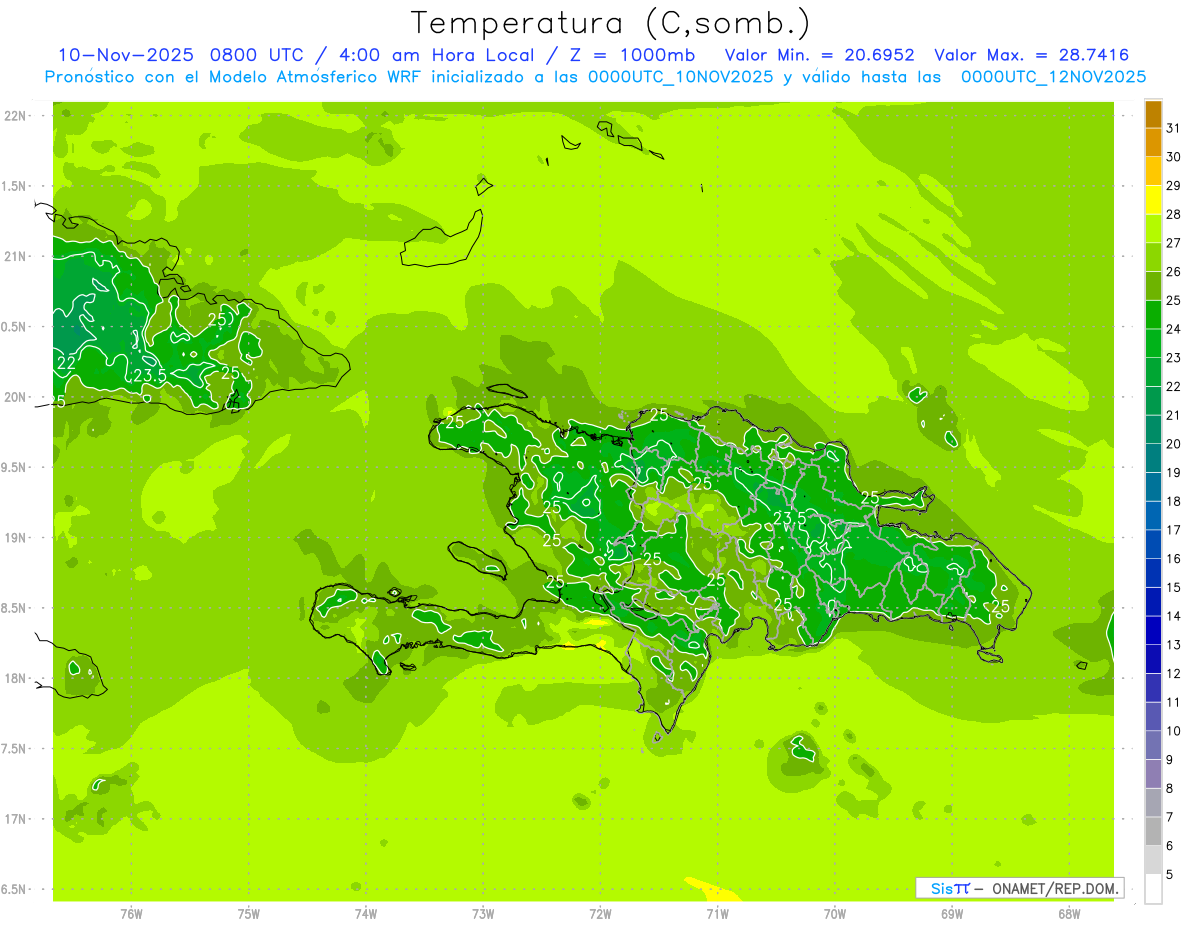
Task: Click the '10' color scale label
Action: [1174, 731]
